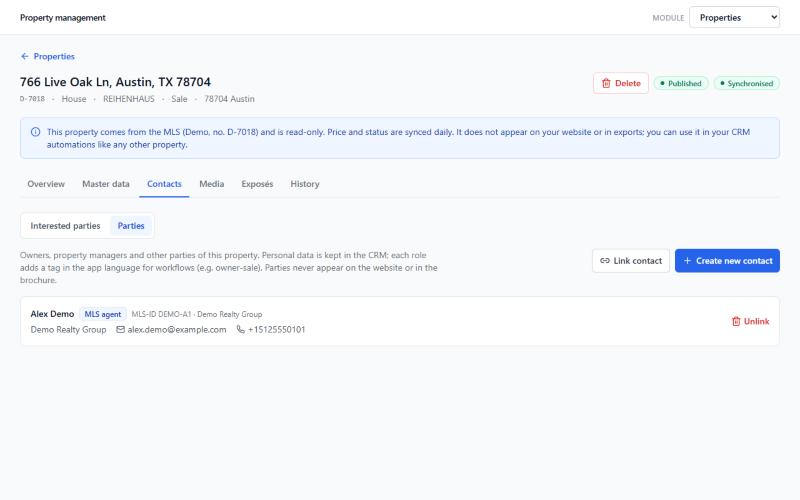The width and height of the screenshot is (800, 500).
Task: Click the REIHENHAUS label in the subtitle
Action: tap(129, 99)
